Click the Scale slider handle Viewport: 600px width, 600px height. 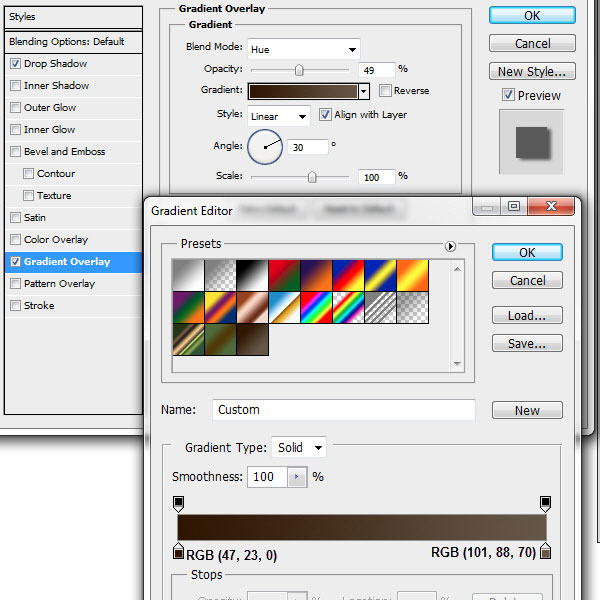pyautogui.click(x=312, y=177)
